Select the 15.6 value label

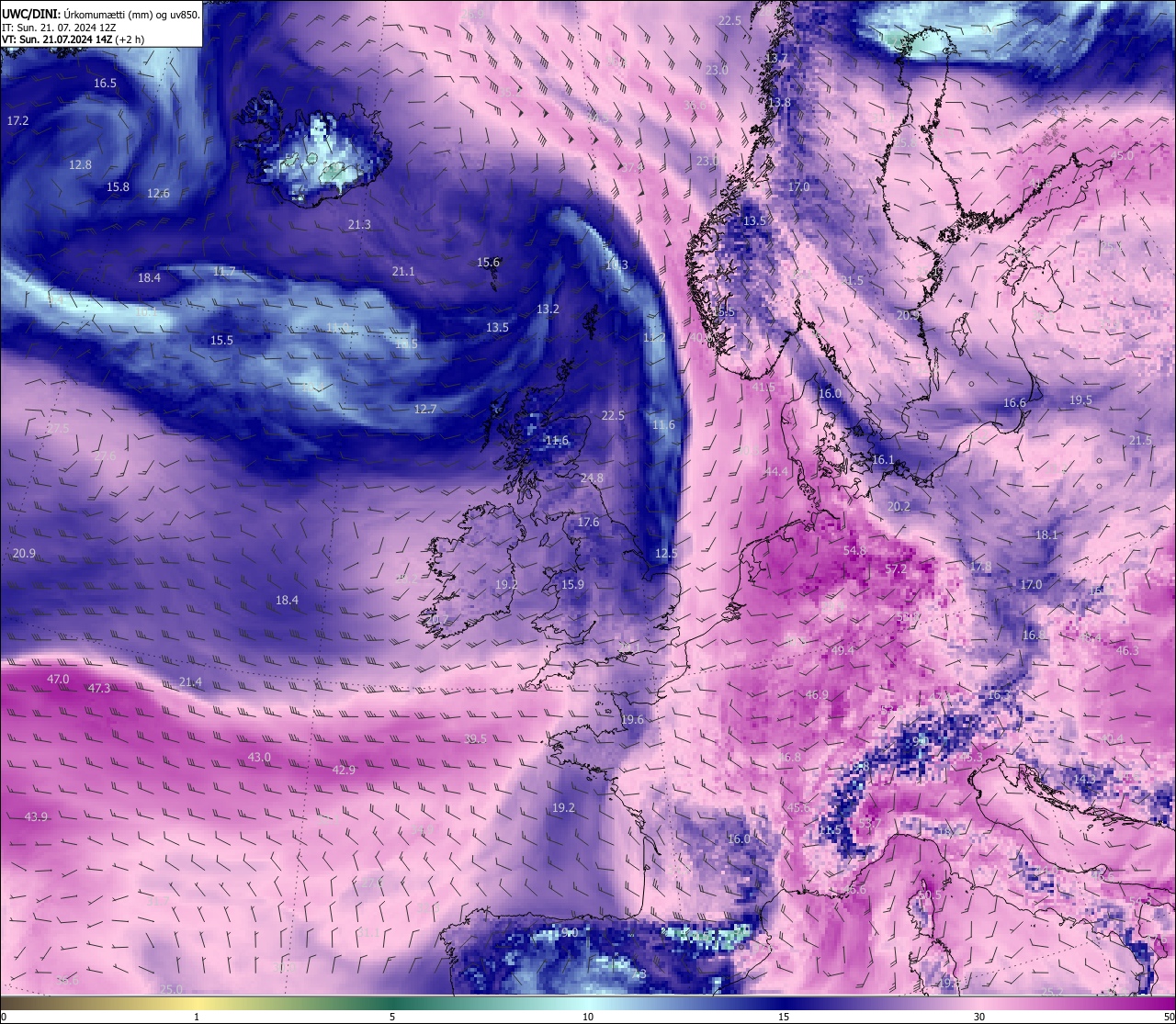[489, 263]
